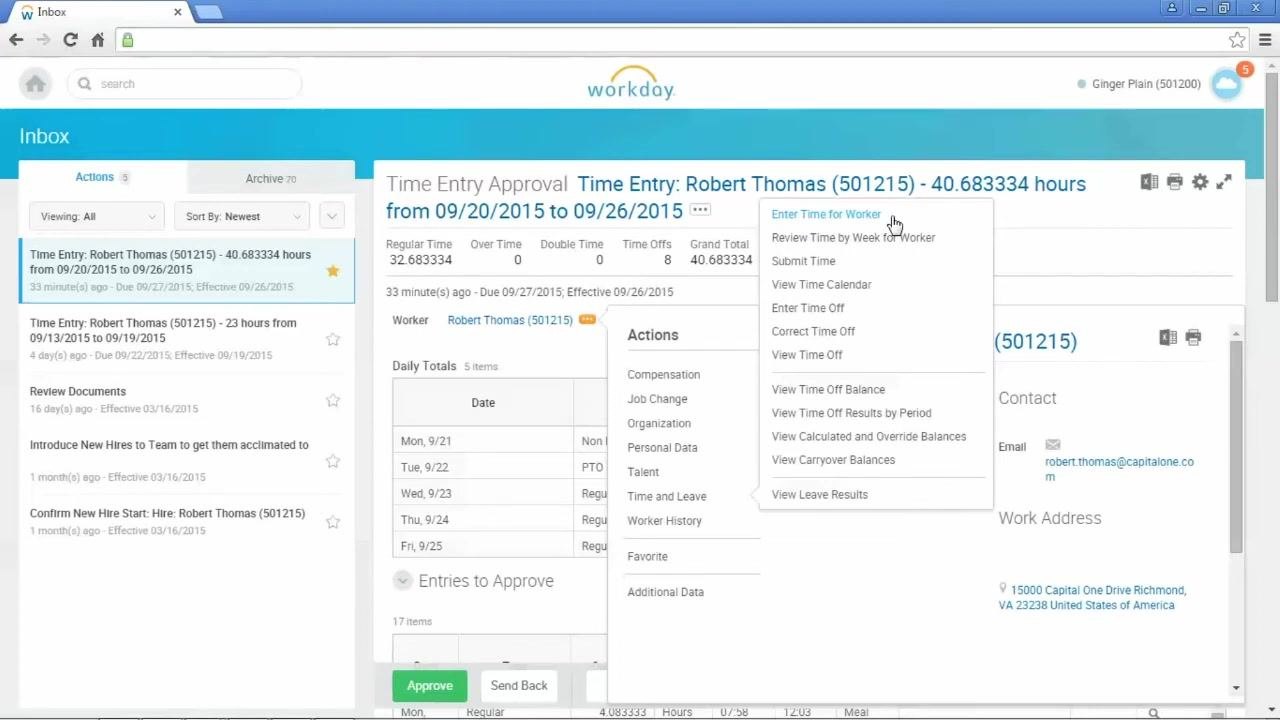The width and height of the screenshot is (1280, 720).
Task: Choose Review Time by Week for Worker
Action: click(853, 238)
